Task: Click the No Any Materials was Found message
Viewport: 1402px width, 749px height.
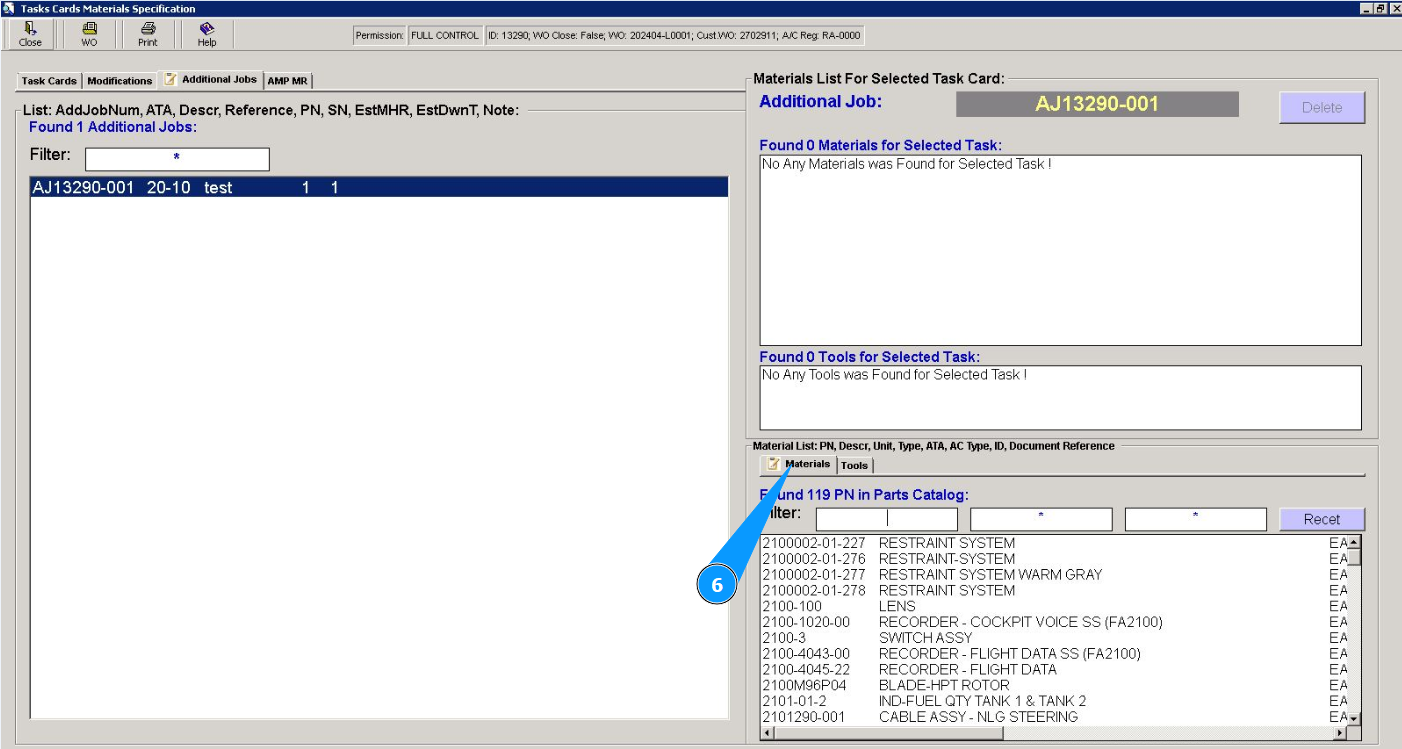Action: pyautogui.click(x=907, y=164)
